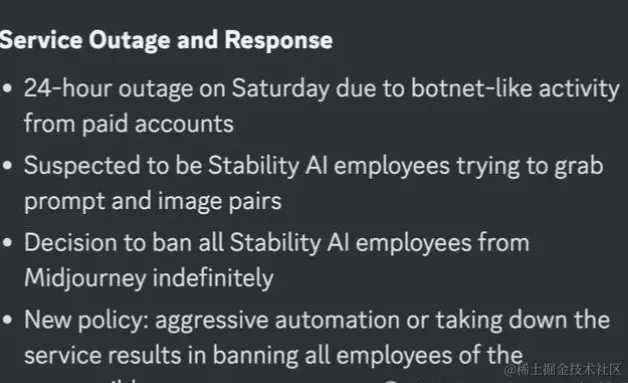Click the words 'Decision to ban all'

124,243
